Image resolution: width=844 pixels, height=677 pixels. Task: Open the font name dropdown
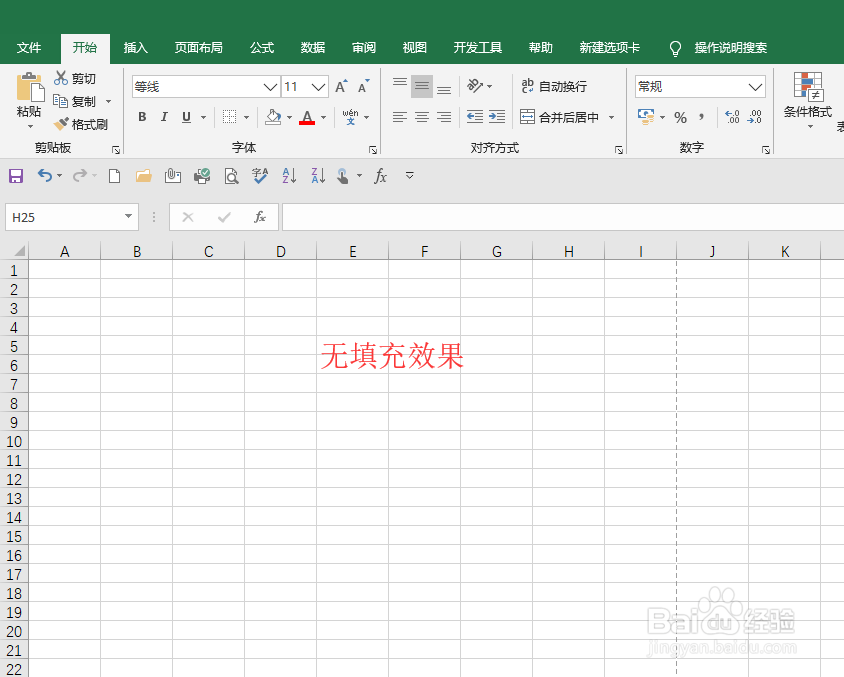pyautogui.click(x=200, y=86)
